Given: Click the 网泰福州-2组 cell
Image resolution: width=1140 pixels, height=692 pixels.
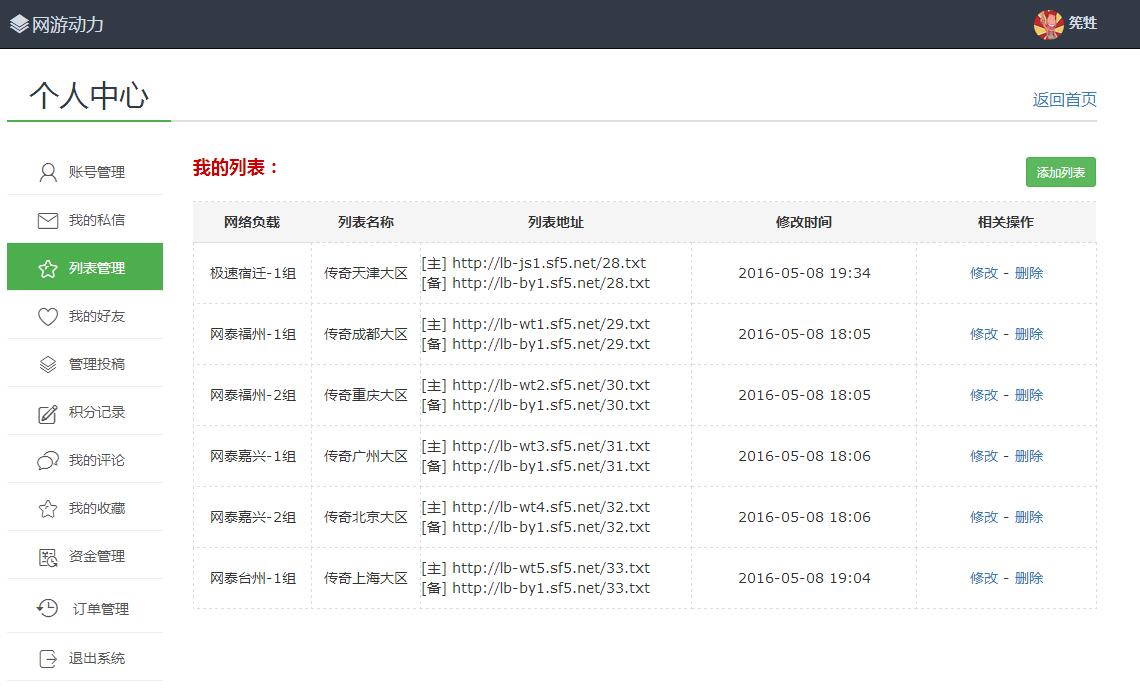Looking at the screenshot, I should [x=253, y=395].
